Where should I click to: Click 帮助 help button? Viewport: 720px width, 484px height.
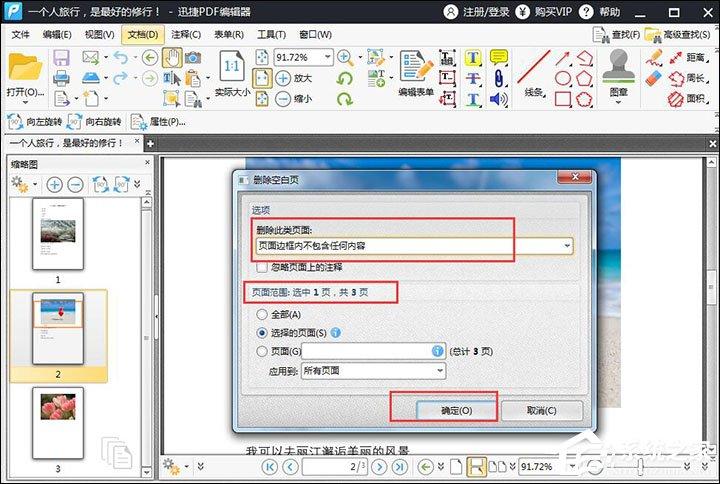click(x=600, y=11)
